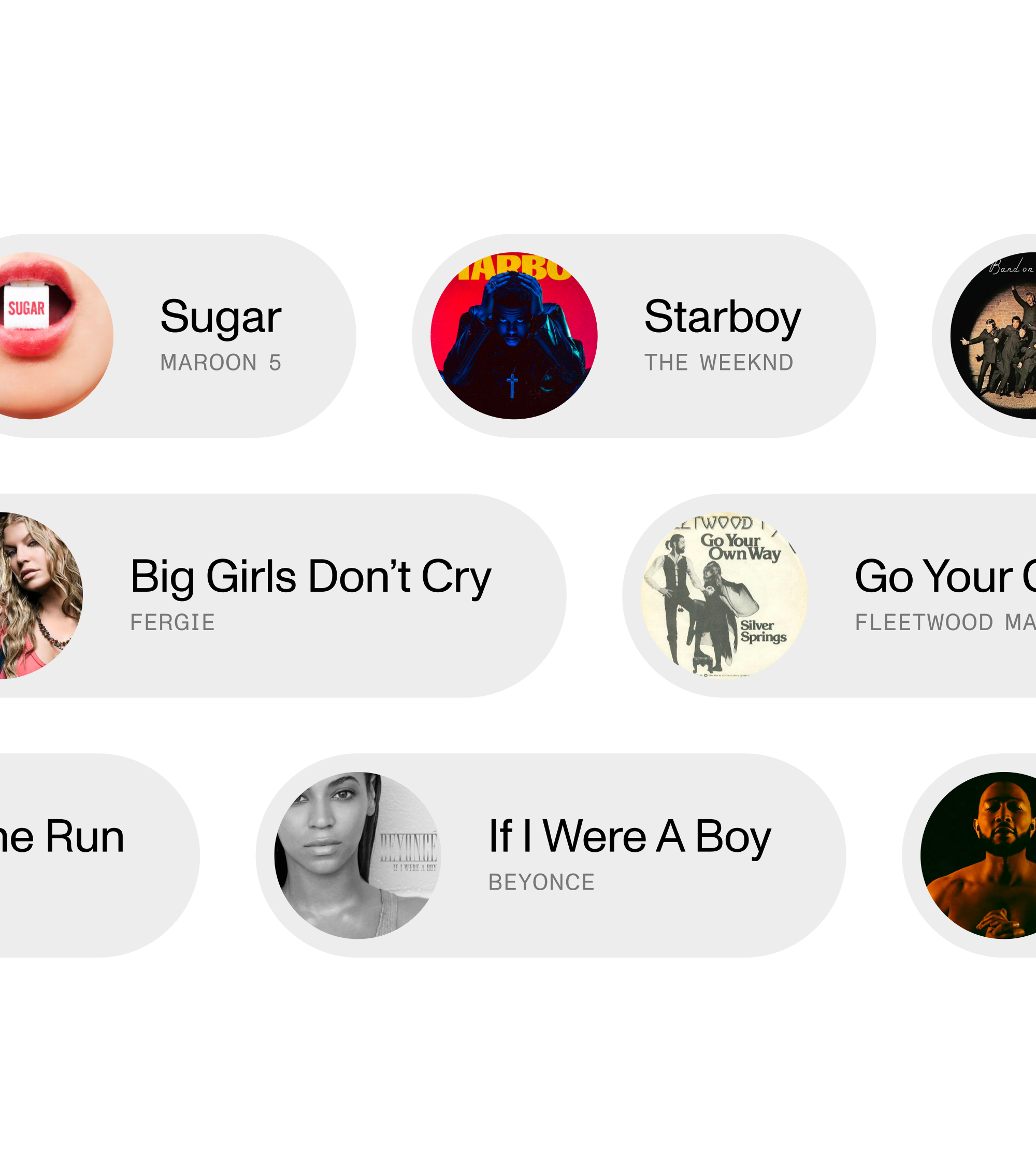This screenshot has width=1036, height=1171.
Task: Select the Band on the Run album artwork
Action: pyautogui.click(x=994, y=336)
